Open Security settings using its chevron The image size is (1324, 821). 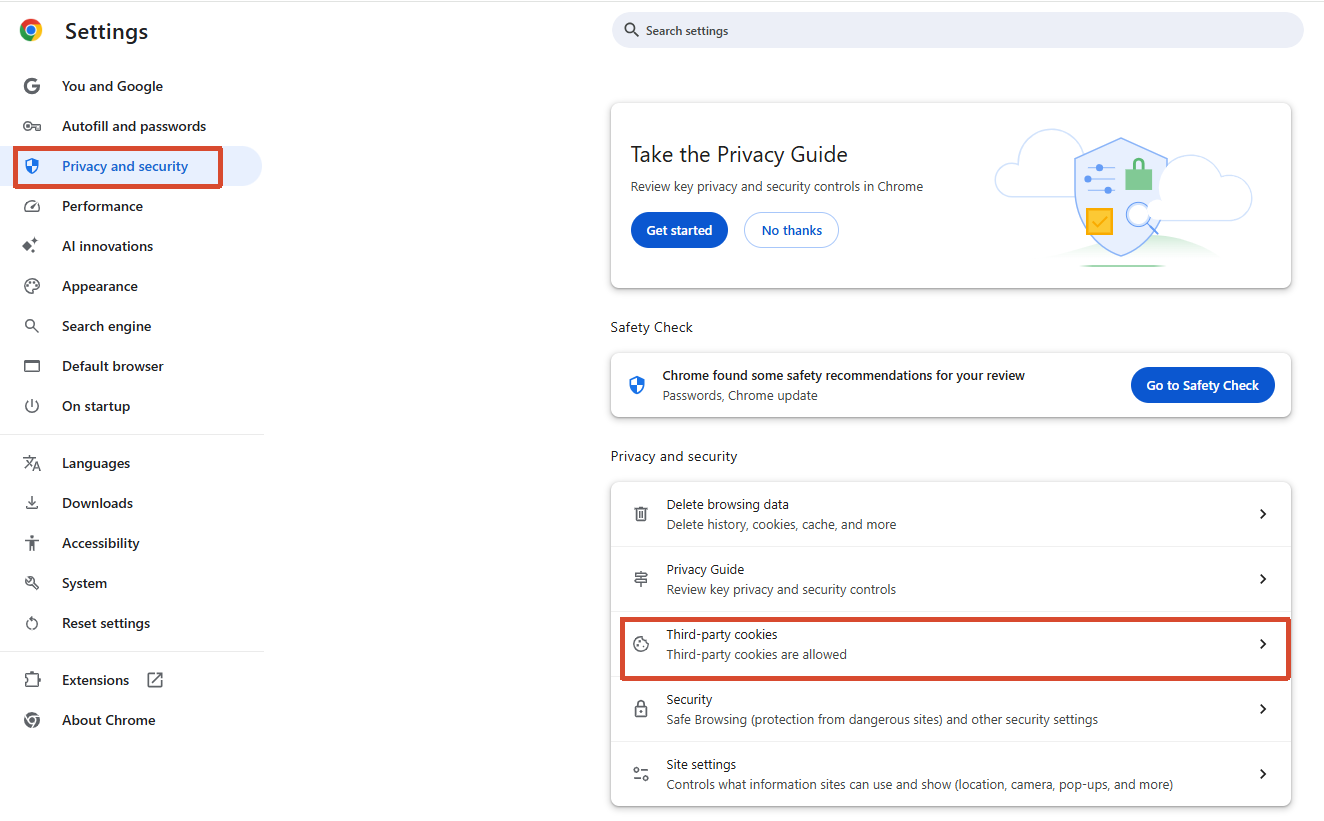[x=1263, y=709]
